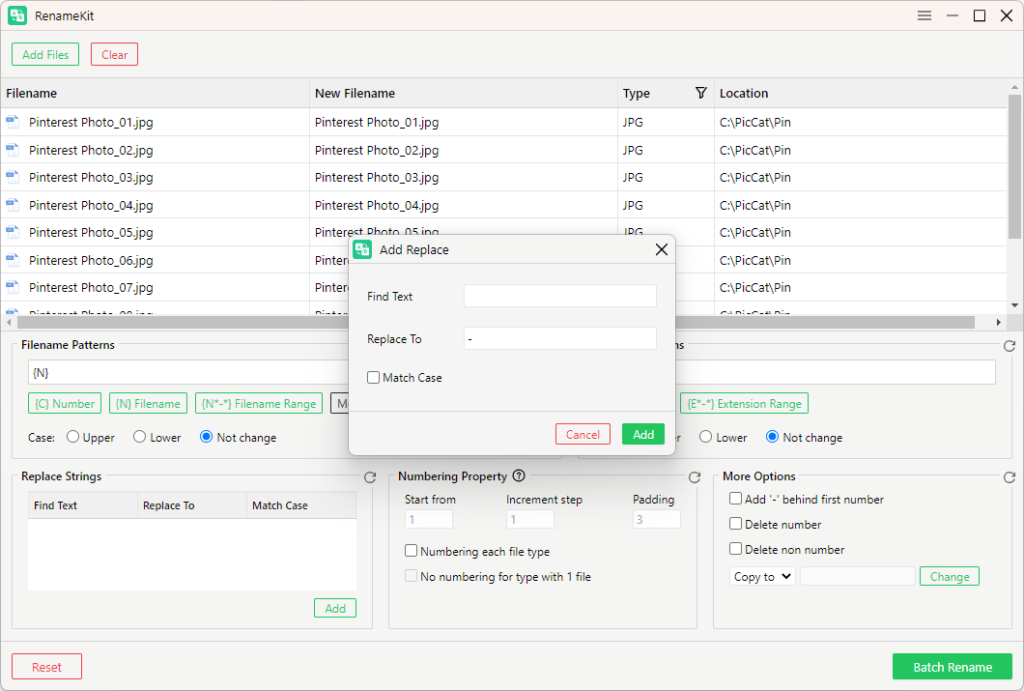Click the Type column filter icon
The height and width of the screenshot is (691, 1024).
701,93
